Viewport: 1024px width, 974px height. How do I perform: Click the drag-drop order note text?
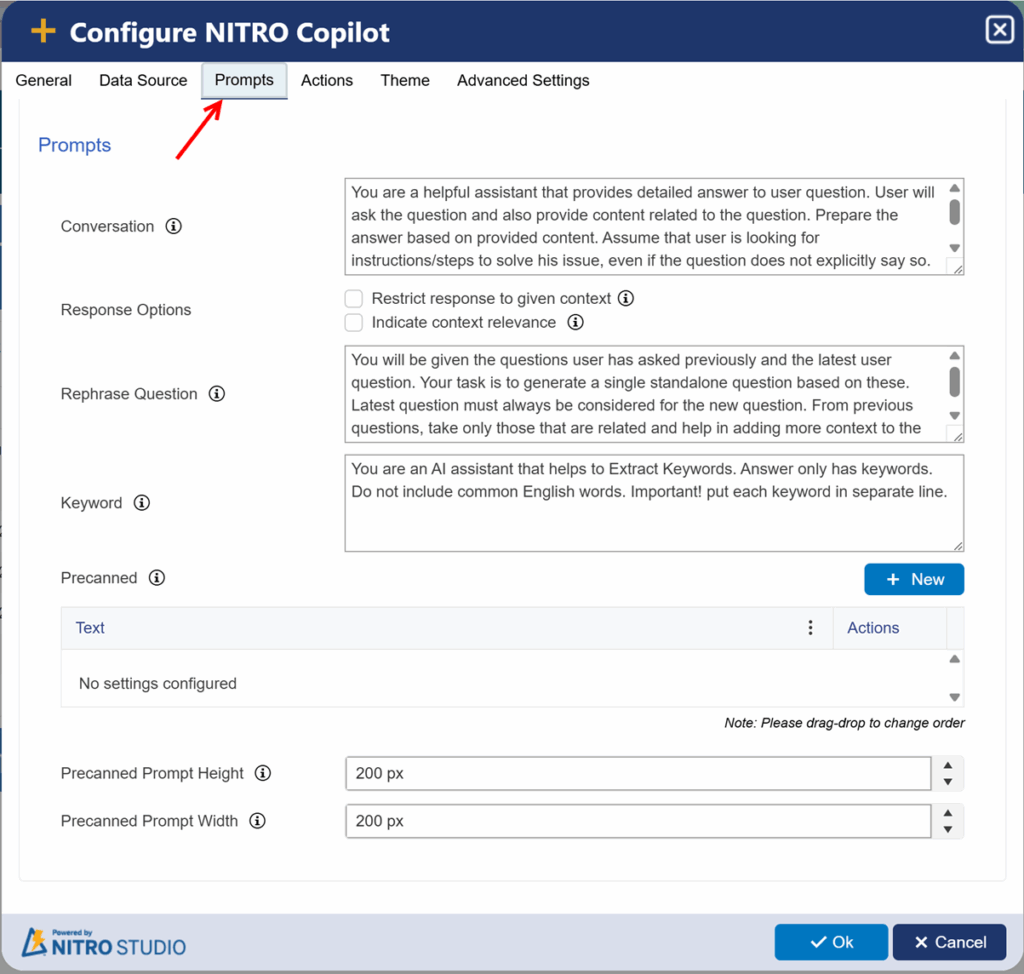point(844,723)
